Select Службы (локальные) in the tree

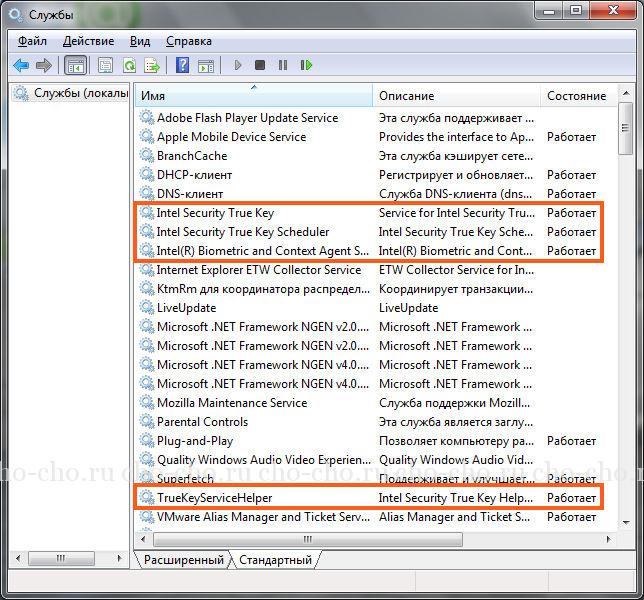80,93
